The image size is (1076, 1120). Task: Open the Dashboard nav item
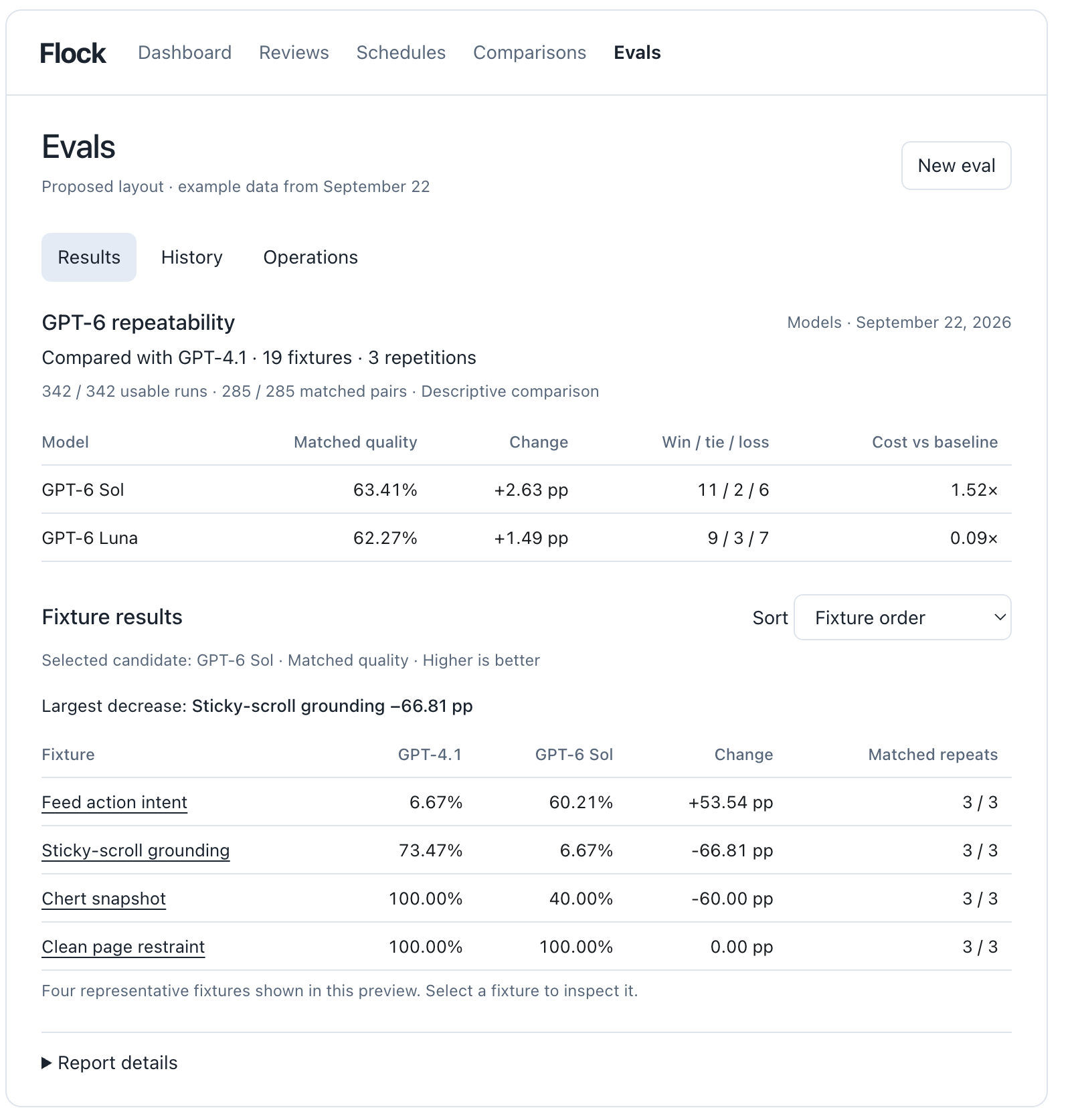tap(185, 53)
